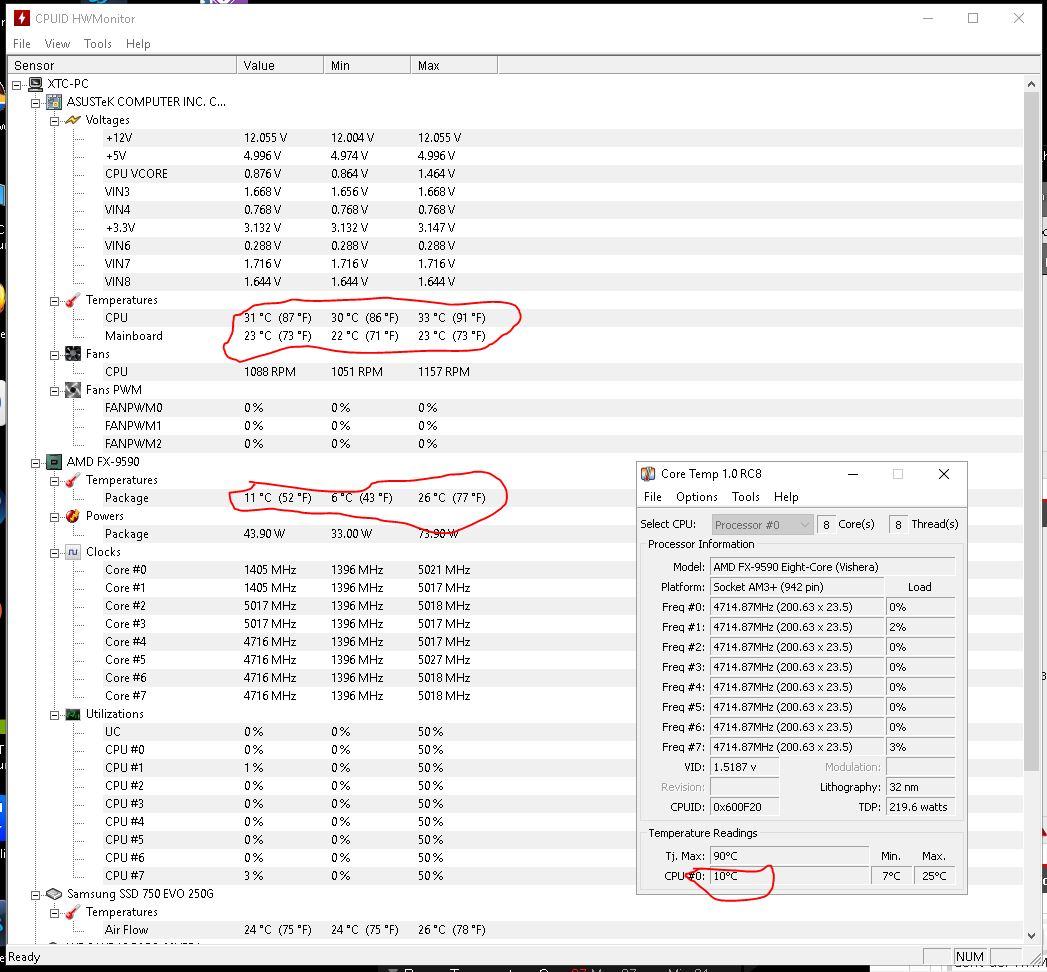Click the ASUSTeK motherboard icon
The width and height of the screenshot is (1047, 972).
pyautogui.click(x=53, y=101)
